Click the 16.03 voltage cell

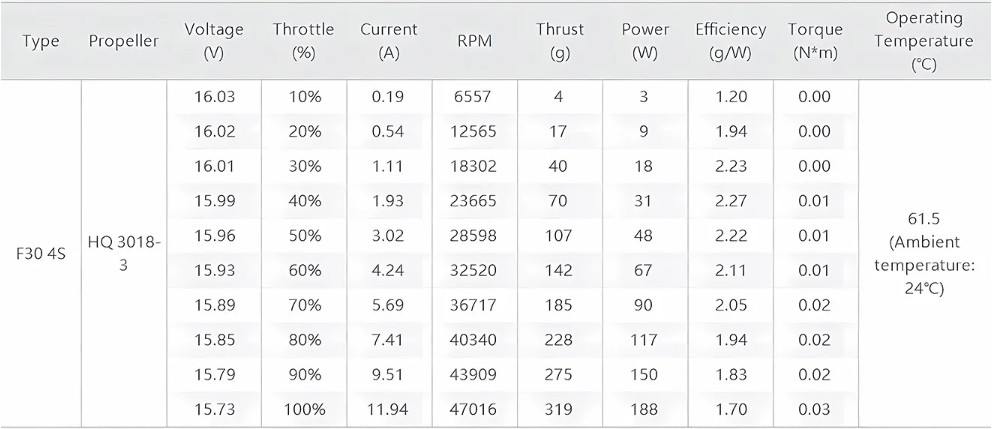click(214, 97)
